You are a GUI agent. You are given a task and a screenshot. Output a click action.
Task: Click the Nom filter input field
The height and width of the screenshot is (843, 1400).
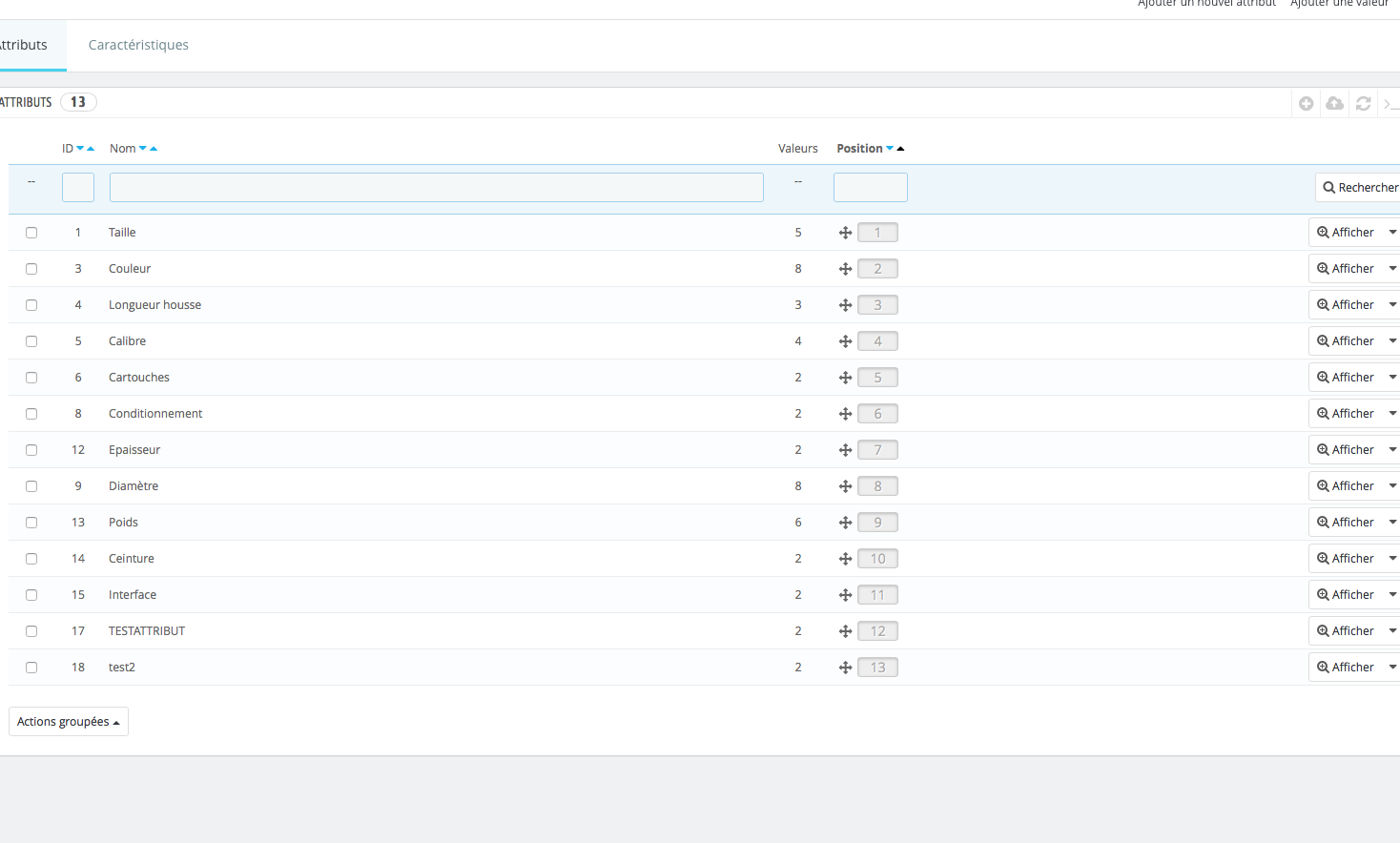pyautogui.click(x=437, y=188)
